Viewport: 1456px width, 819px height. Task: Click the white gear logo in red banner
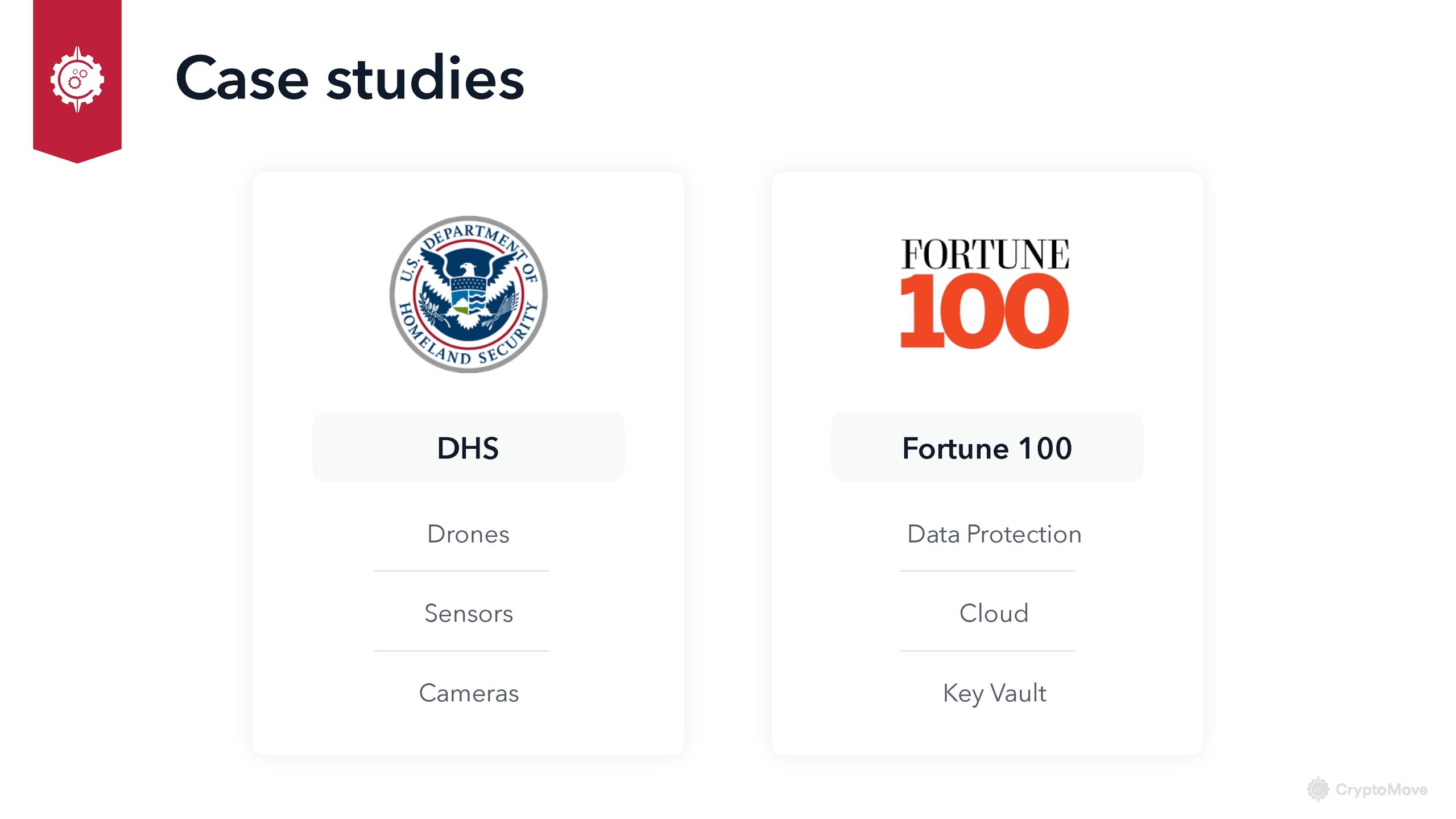(x=77, y=79)
